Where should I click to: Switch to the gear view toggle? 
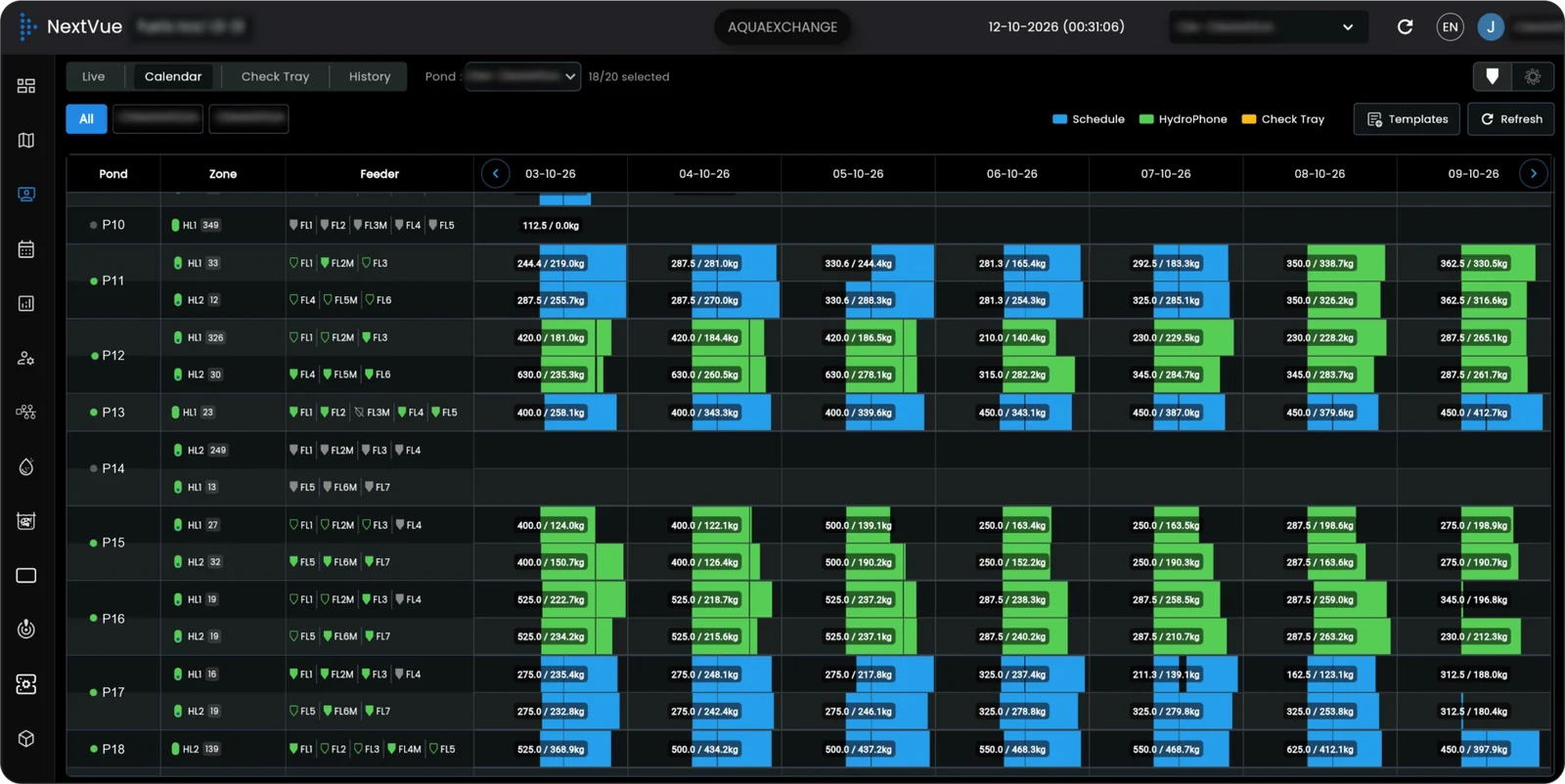[1533, 76]
